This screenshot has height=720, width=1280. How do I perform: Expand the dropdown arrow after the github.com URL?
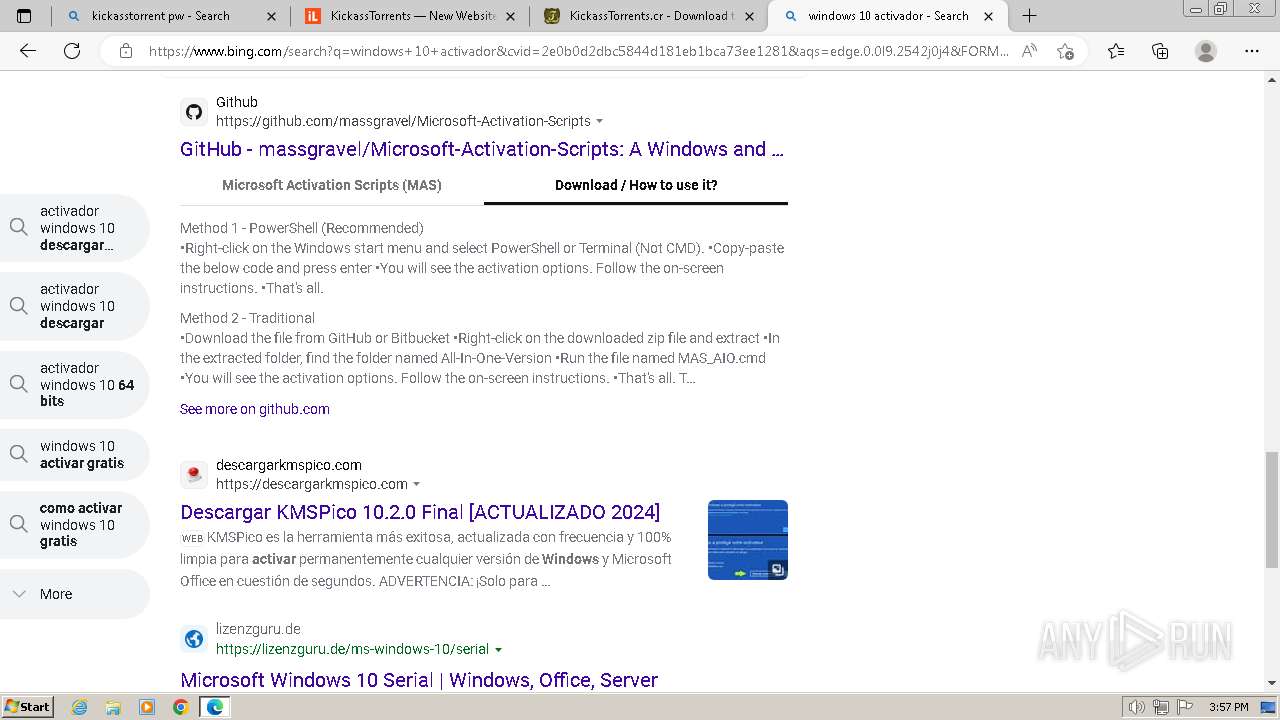(x=600, y=121)
